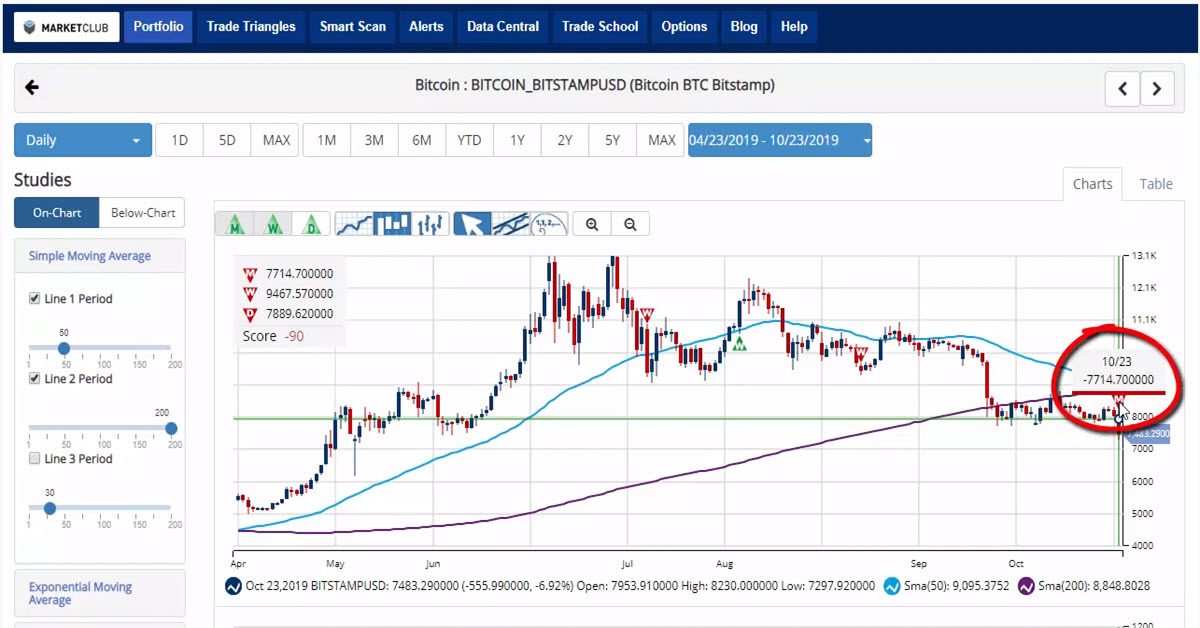
Task: Zoom in on the chart
Action: 592,224
